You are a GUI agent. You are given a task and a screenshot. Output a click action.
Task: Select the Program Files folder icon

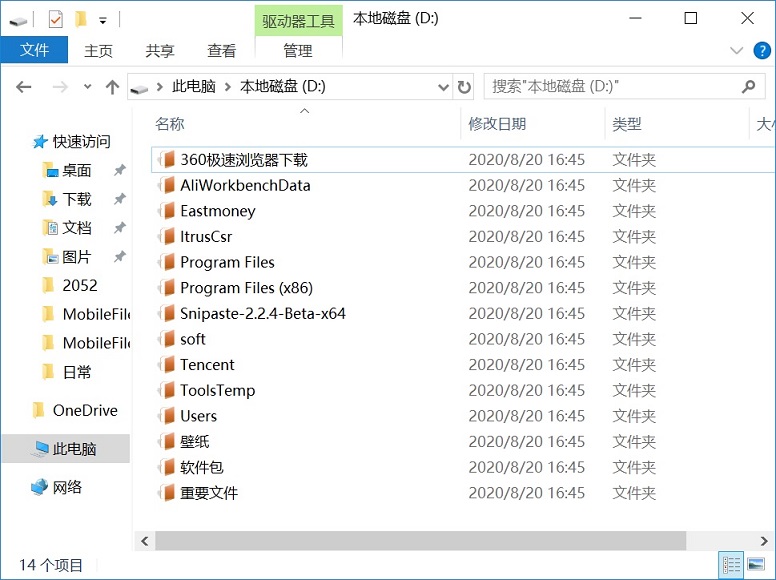pyautogui.click(x=167, y=262)
